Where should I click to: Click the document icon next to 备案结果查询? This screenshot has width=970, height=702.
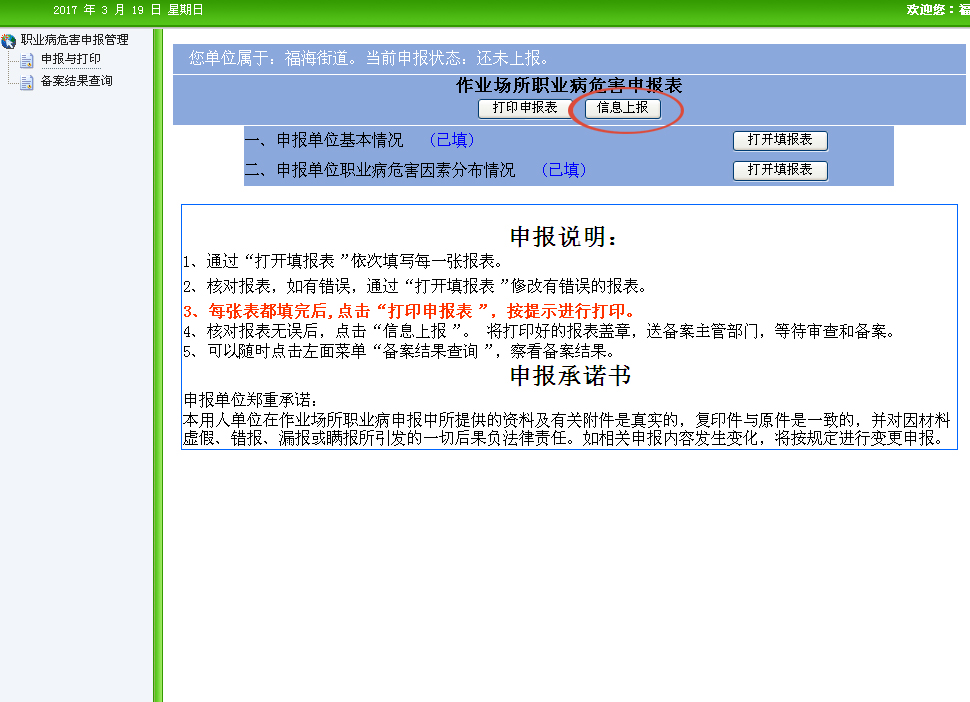pyautogui.click(x=27, y=82)
